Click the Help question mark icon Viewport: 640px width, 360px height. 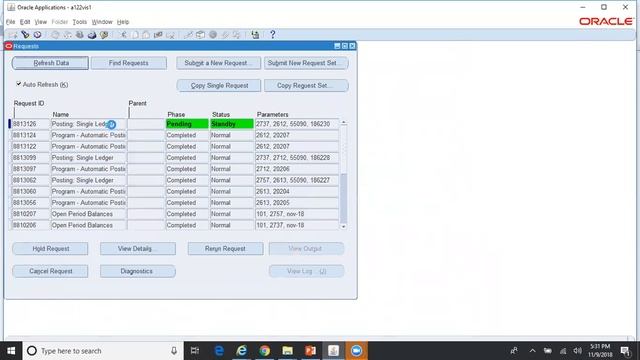273,35
